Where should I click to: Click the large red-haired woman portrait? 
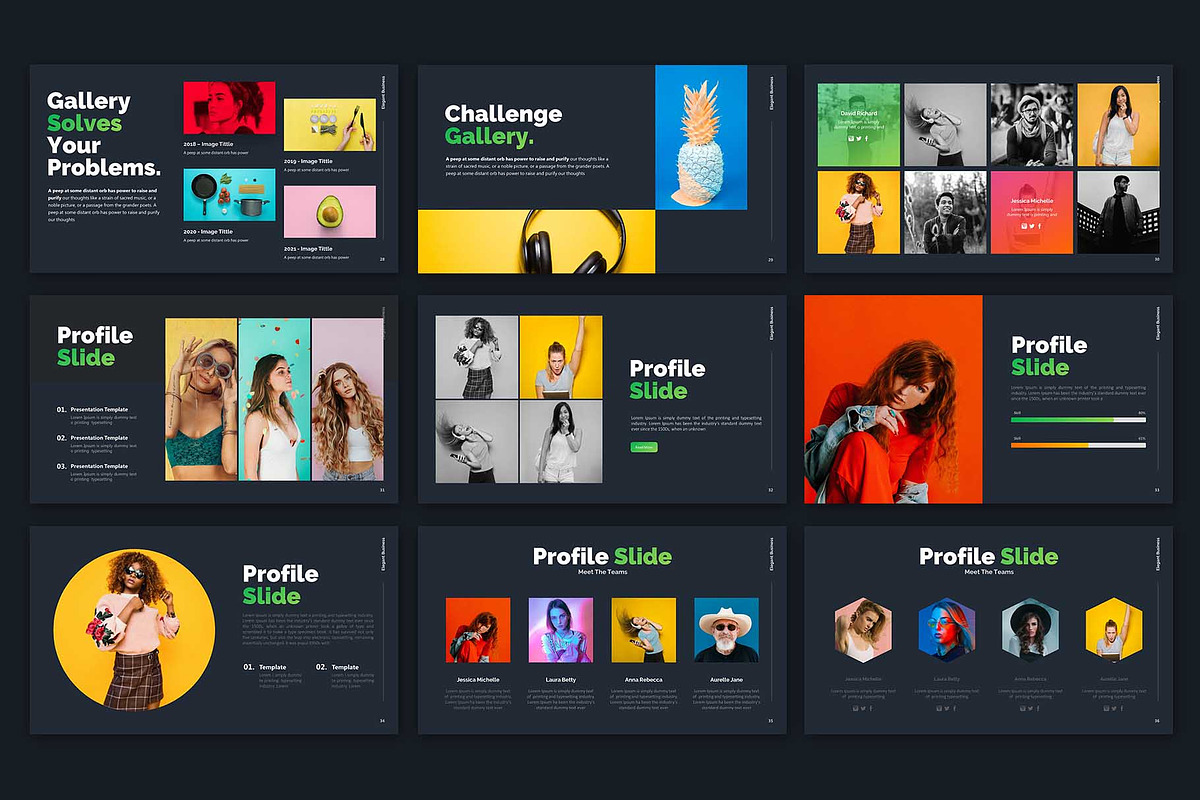(893, 399)
